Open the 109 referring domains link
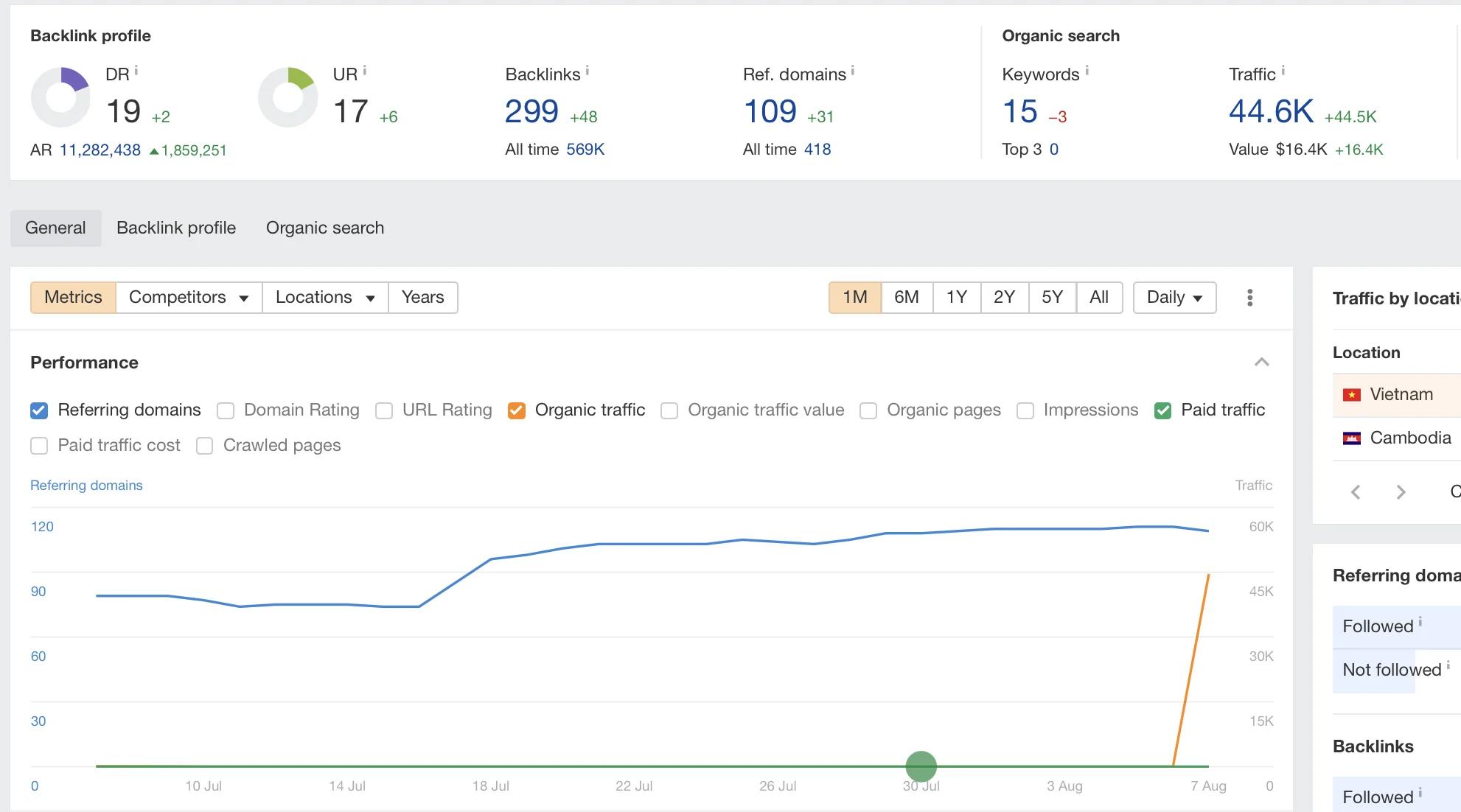The width and height of the screenshot is (1461, 812). [770, 112]
